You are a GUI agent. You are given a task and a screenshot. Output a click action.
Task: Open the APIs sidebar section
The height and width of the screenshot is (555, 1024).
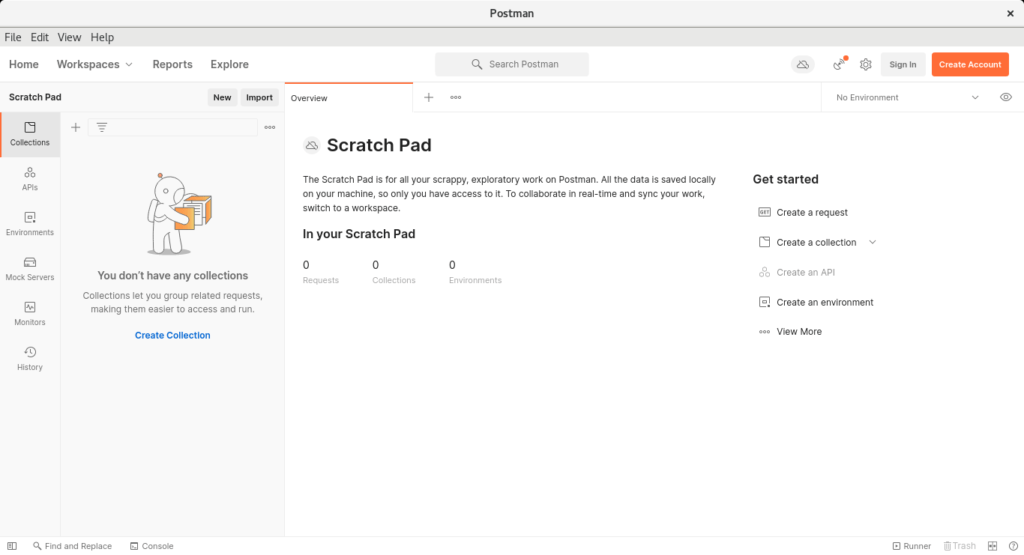(30, 179)
